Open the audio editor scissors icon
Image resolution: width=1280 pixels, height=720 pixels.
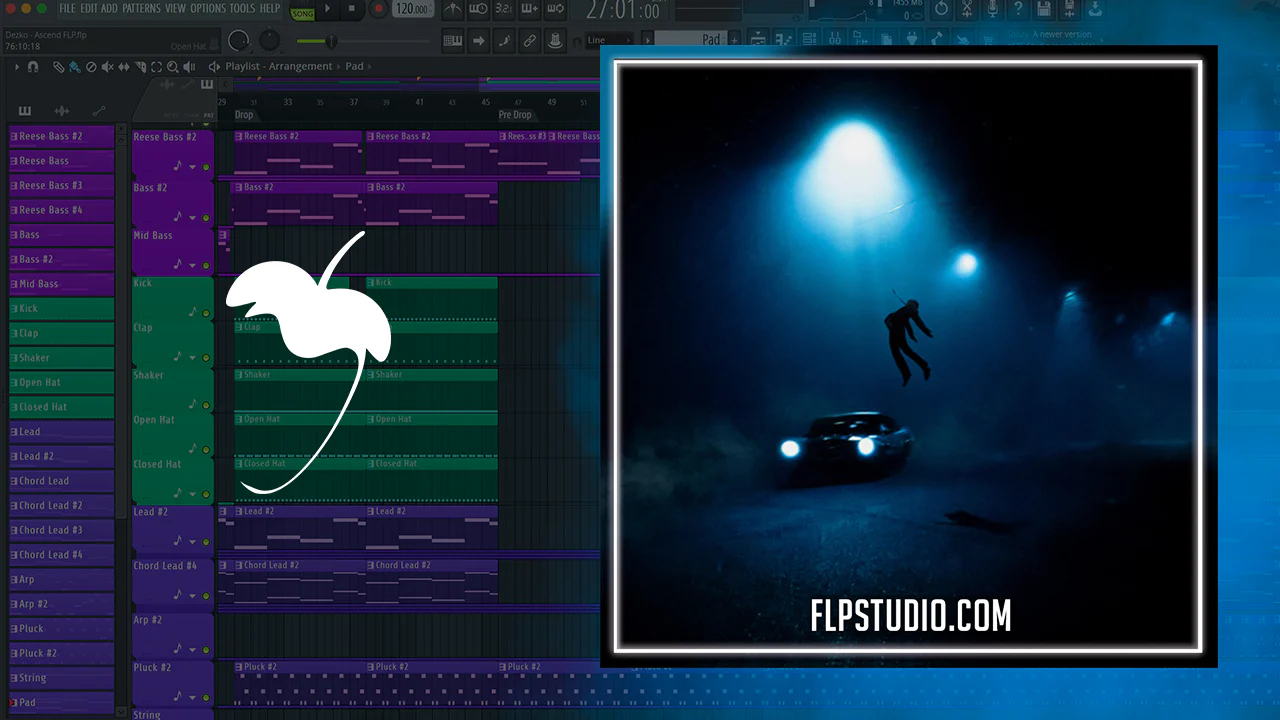point(967,9)
